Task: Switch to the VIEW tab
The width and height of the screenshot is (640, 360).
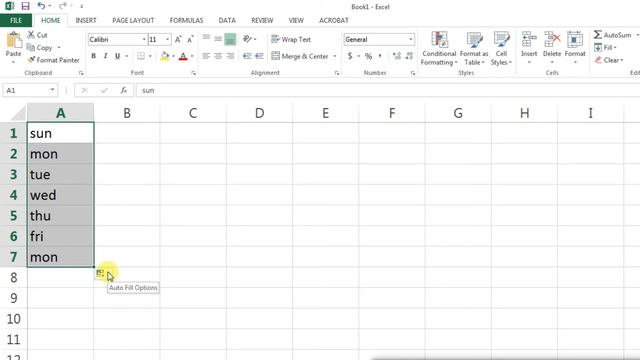Action: (296, 20)
